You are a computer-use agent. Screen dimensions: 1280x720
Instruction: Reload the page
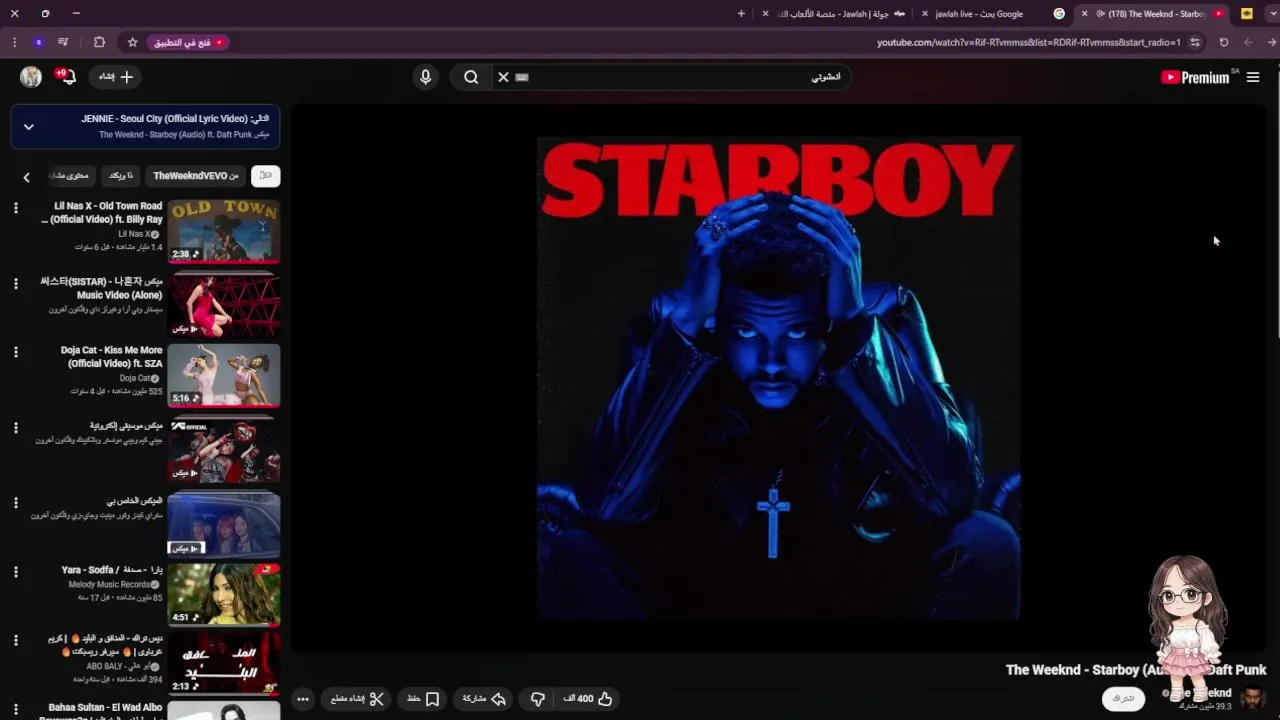click(x=1224, y=42)
